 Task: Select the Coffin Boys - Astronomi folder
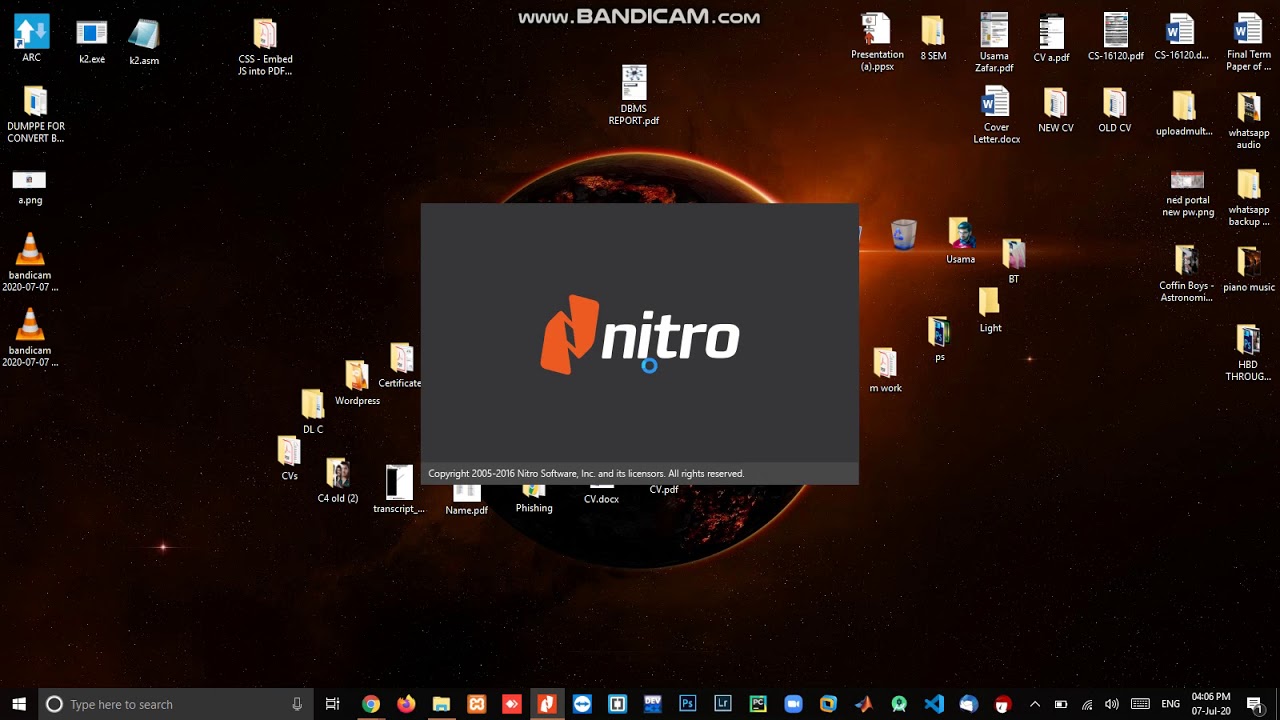1186,274
